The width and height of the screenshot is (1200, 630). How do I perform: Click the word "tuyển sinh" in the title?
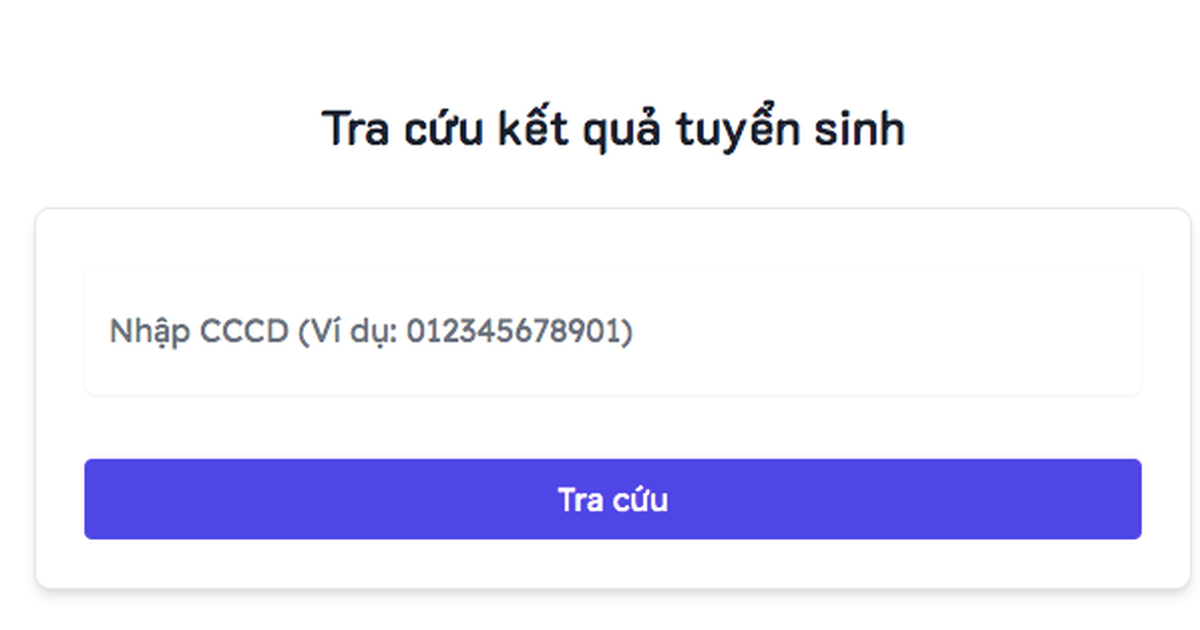[790, 129]
